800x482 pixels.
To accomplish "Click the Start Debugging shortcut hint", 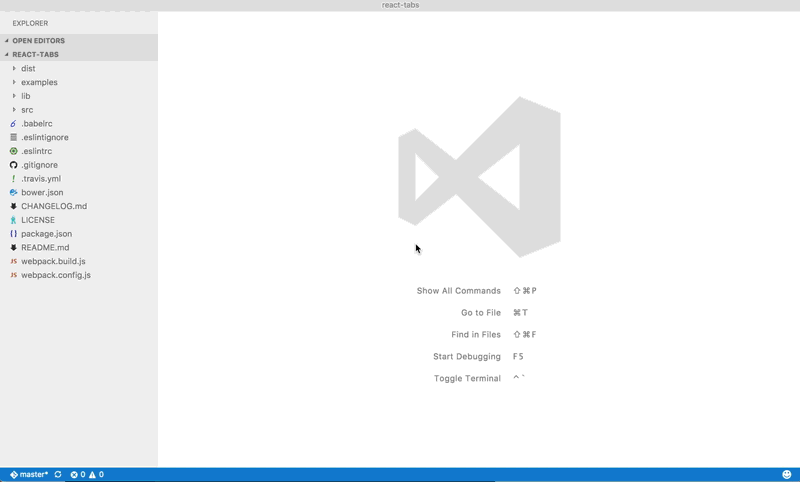I will [x=479, y=357].
